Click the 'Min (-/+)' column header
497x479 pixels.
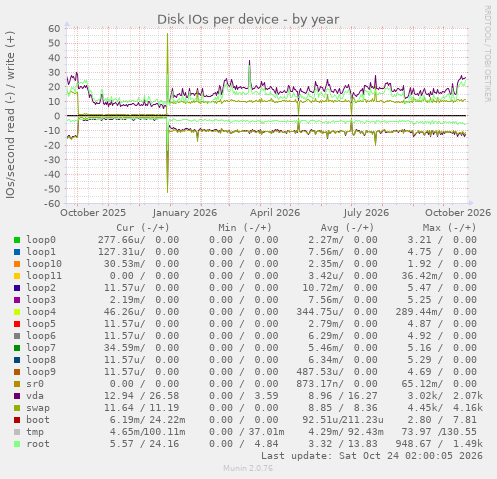coord(245,228)
